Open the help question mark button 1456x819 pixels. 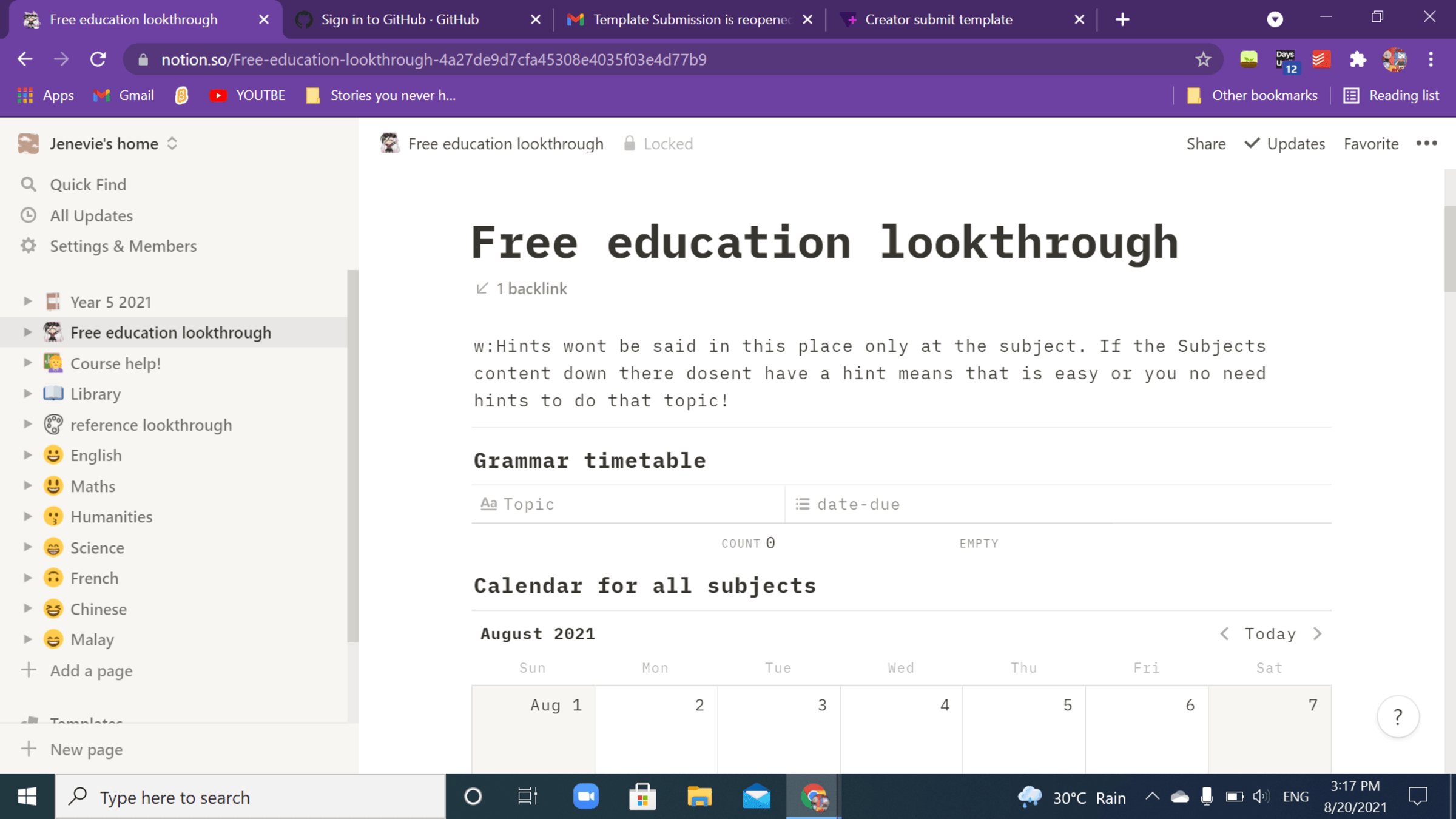[1398, 716]
